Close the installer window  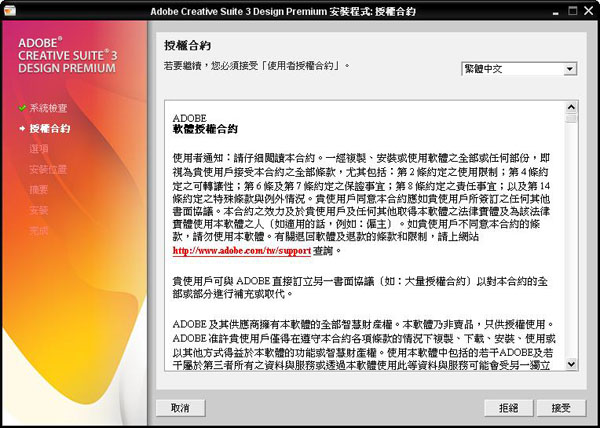(x=589, y=11)
